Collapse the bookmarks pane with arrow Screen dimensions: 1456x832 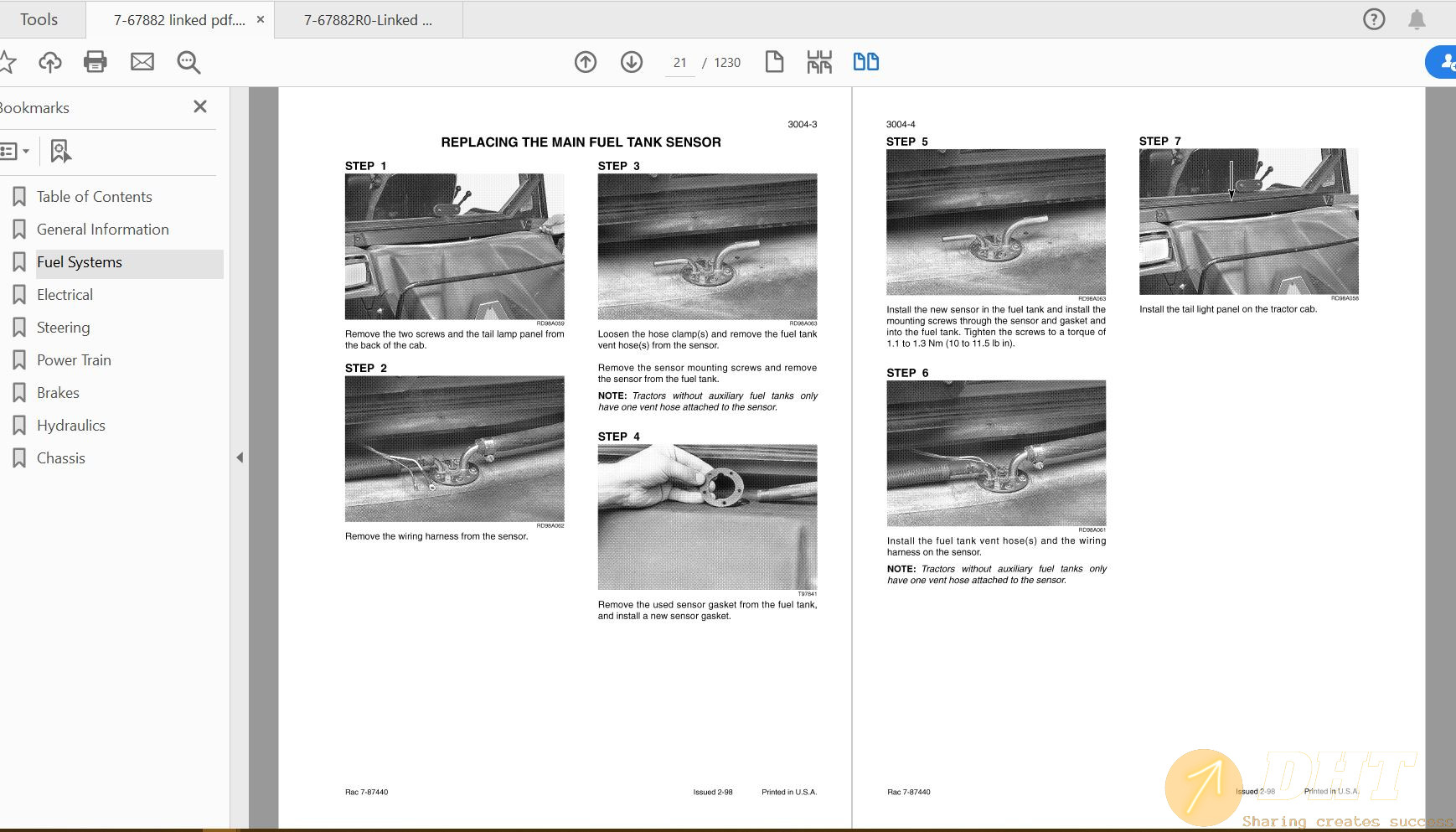coord(240,457)
